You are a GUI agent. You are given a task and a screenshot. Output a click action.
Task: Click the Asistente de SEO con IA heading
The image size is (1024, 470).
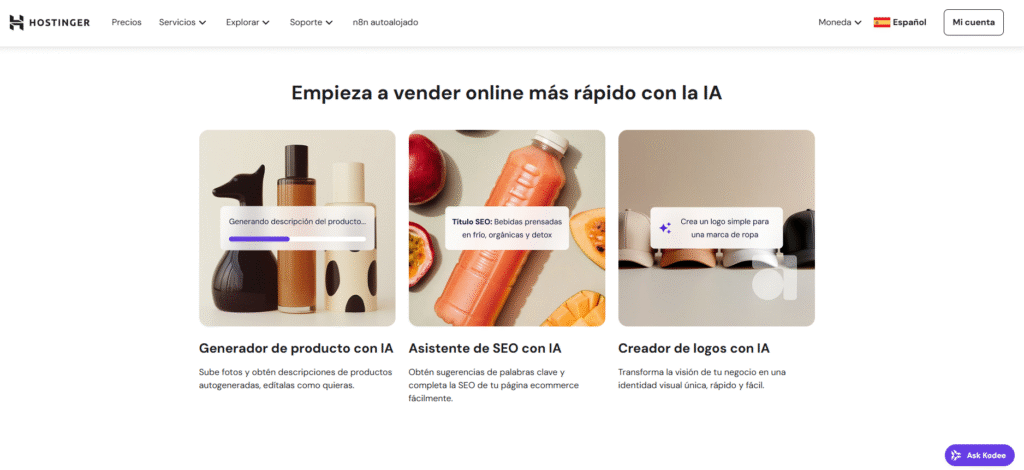pyautogui.click(x=485, y=349)
